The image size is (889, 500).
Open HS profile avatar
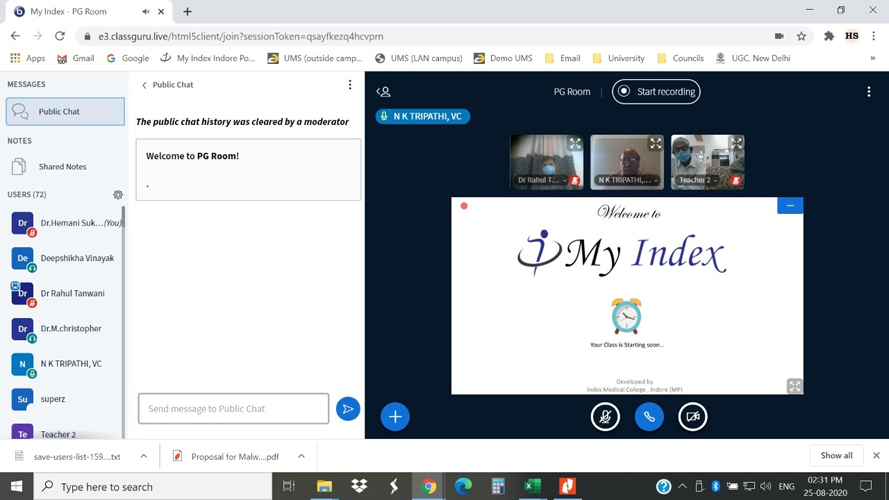coord(852,36)
